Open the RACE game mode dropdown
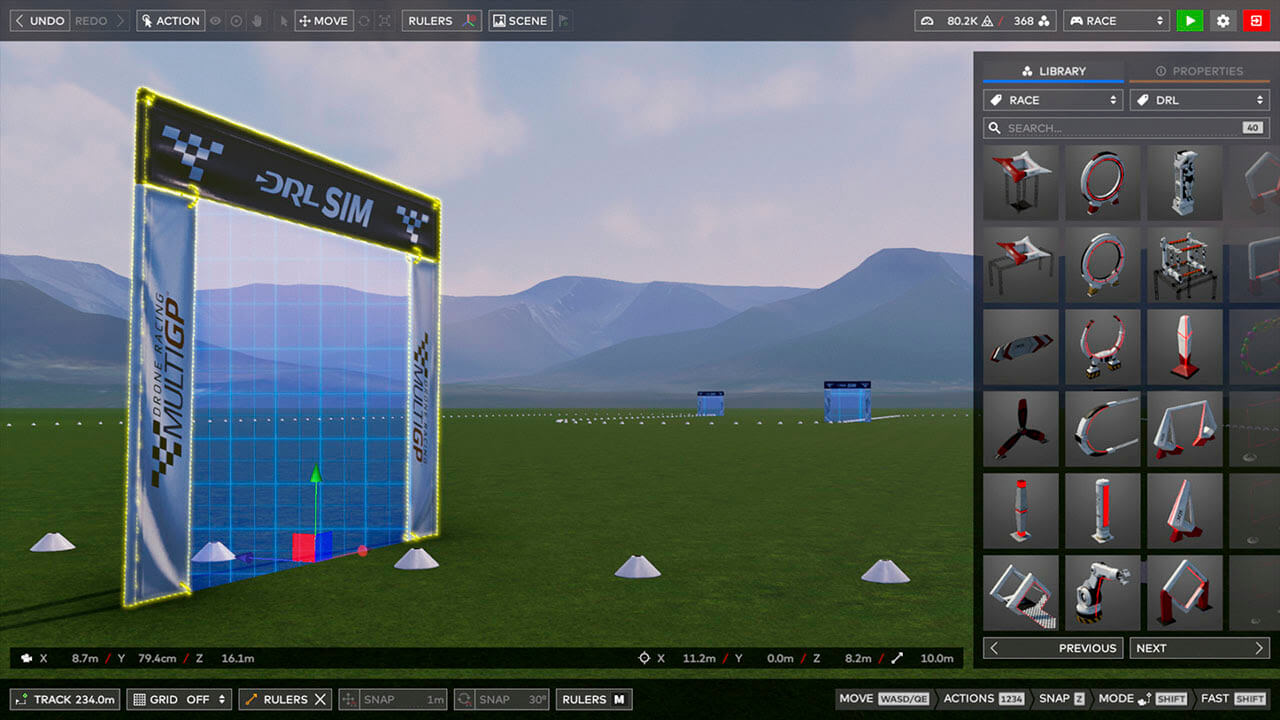 click(x=1116, y=20)
